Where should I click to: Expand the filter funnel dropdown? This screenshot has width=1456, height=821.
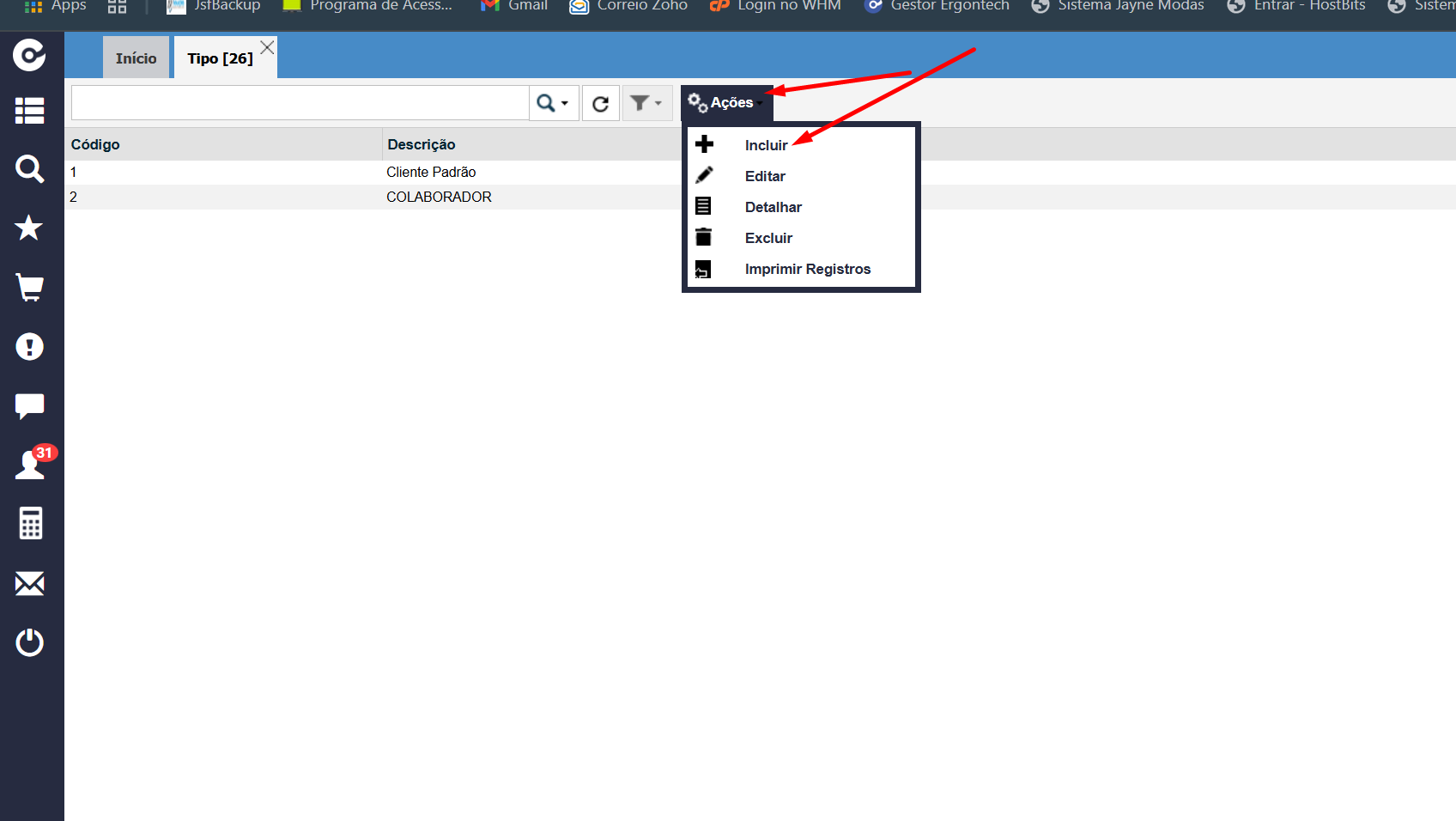coord(646,103)
